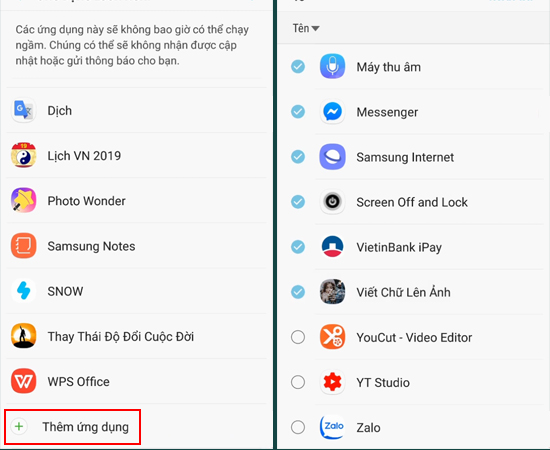Tap the Google Translate (Dịch) app icon

(24, 110)
